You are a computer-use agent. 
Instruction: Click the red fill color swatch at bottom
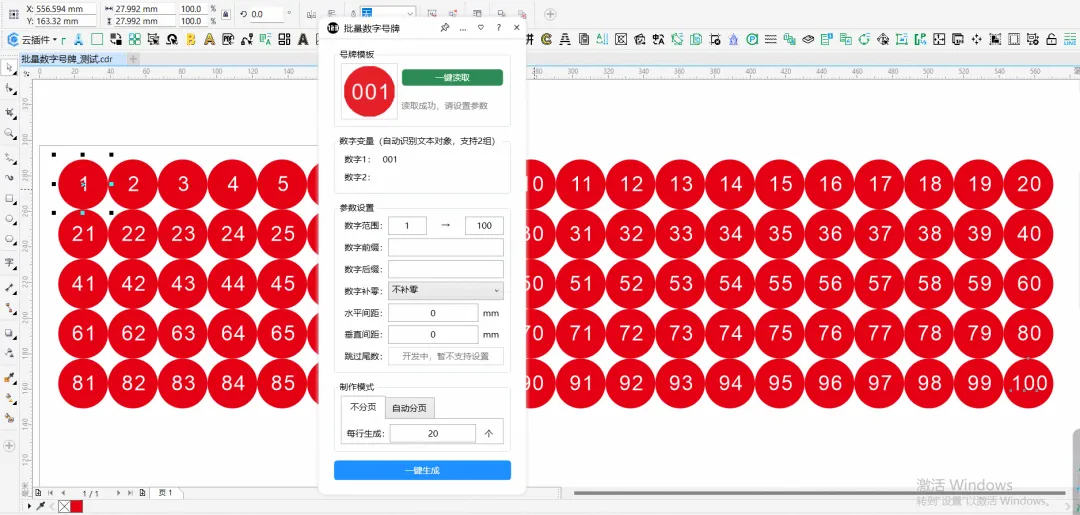coord(76,507)
